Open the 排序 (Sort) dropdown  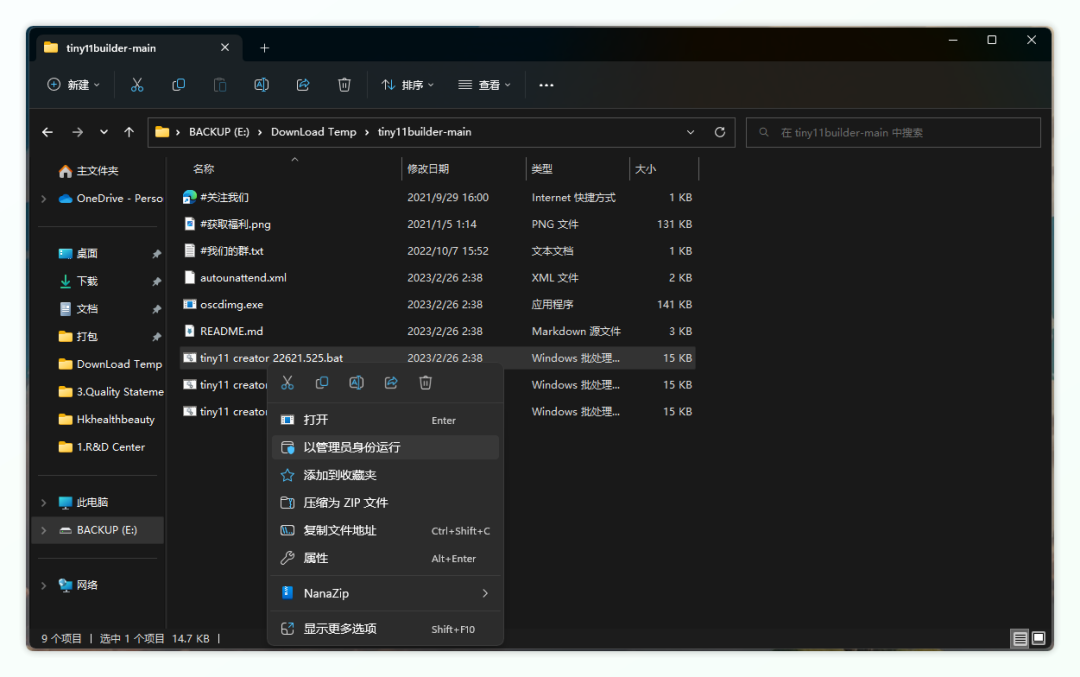tap(408, 85)
